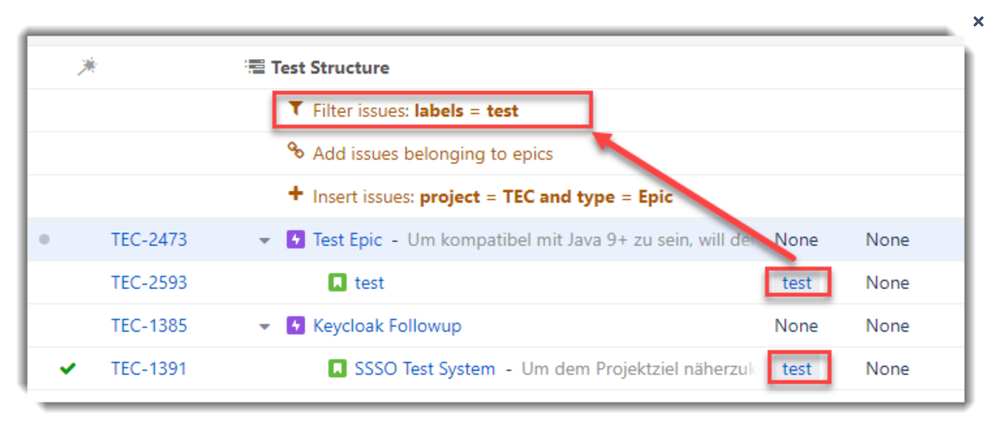Open the TEC-1385 issue link
Screen dimensions: 999x431
(148, 326)
